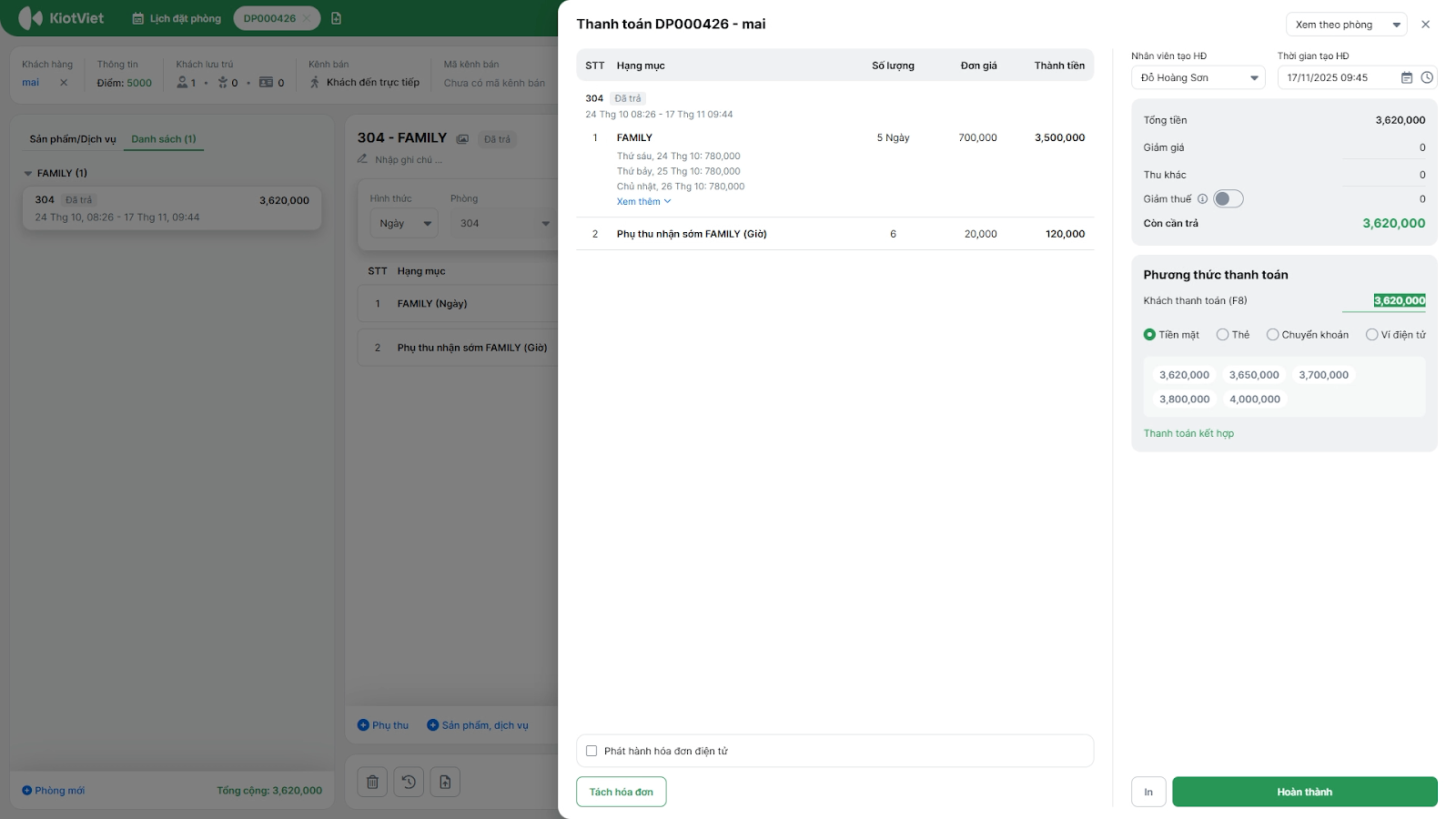The width and height of the screenshot is (1456, 819).
Task: Click the KiotViet logo
Action: click(x=62, y=18)
